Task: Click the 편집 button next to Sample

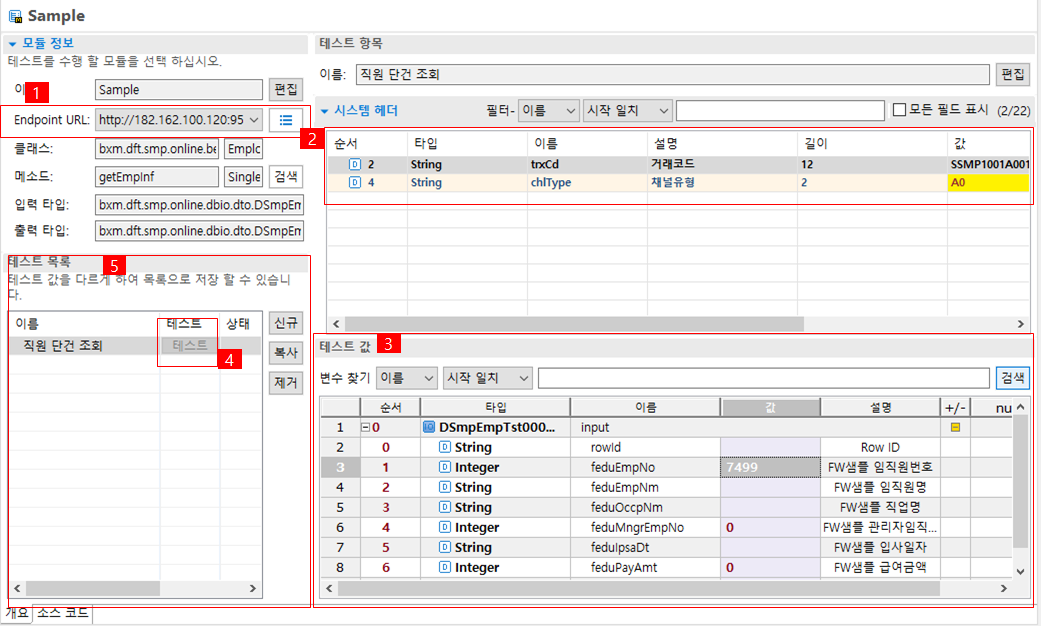Action: pyautogui.click(x=284, y=89)
